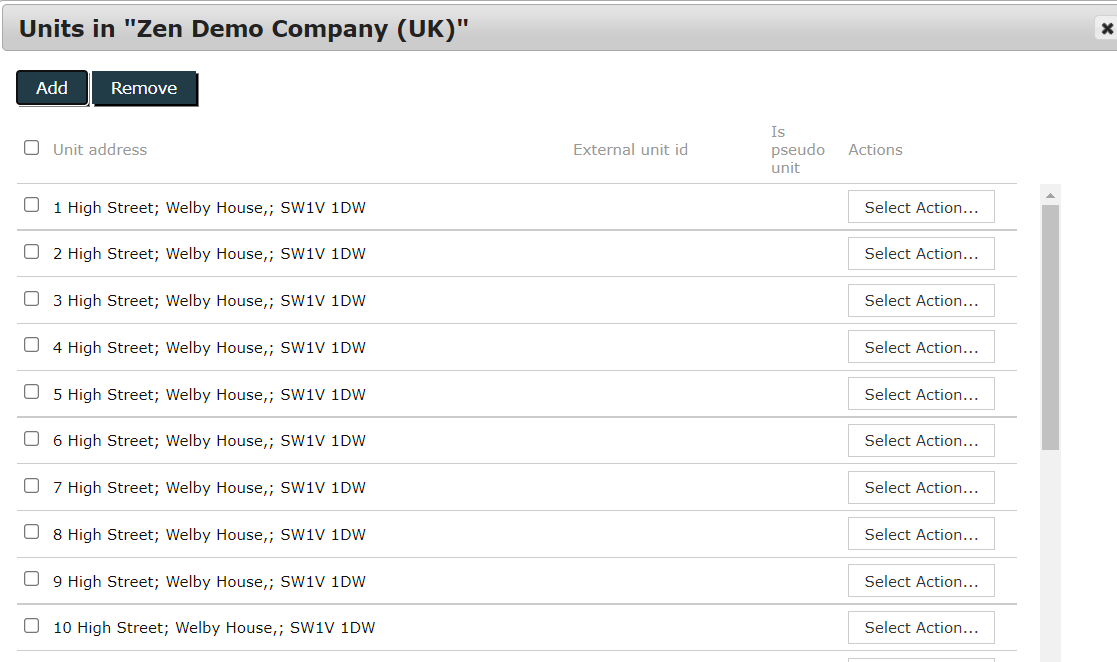Click the Unit address column header
This screenshot has height=662, width=1117.
[x=100, y=150]
